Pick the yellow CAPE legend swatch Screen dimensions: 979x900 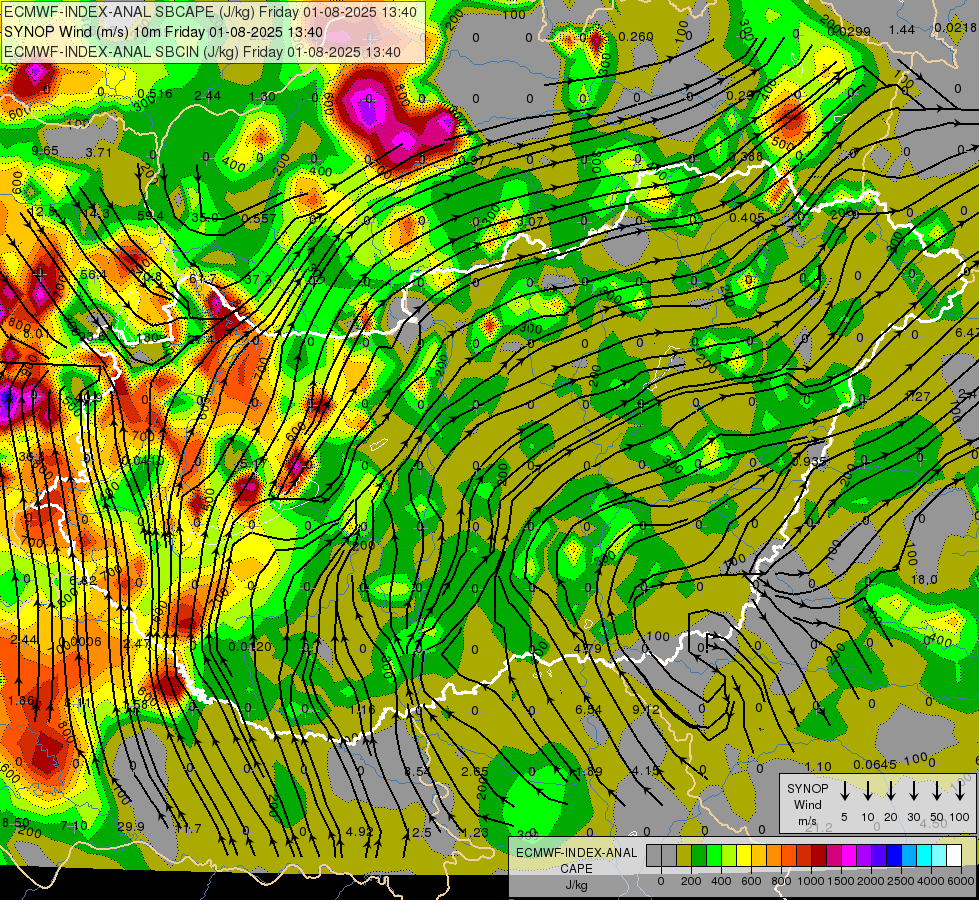click(x=744, y=855)
